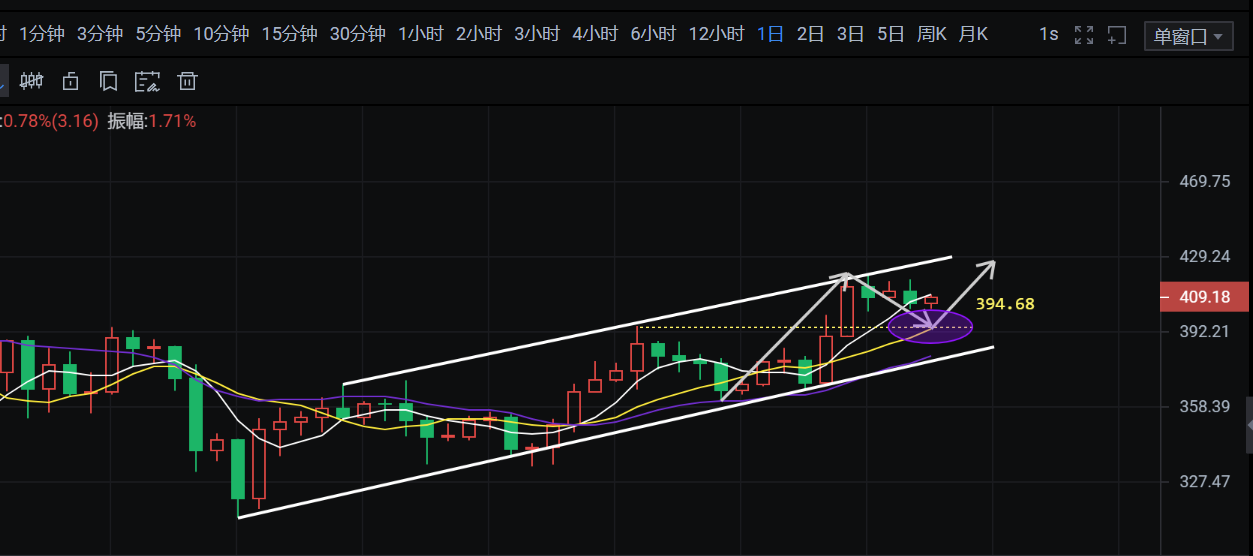Switch to the 10分钟 timeframe
This screenshot has height=556, width=1253.
(x=221, y=34)
